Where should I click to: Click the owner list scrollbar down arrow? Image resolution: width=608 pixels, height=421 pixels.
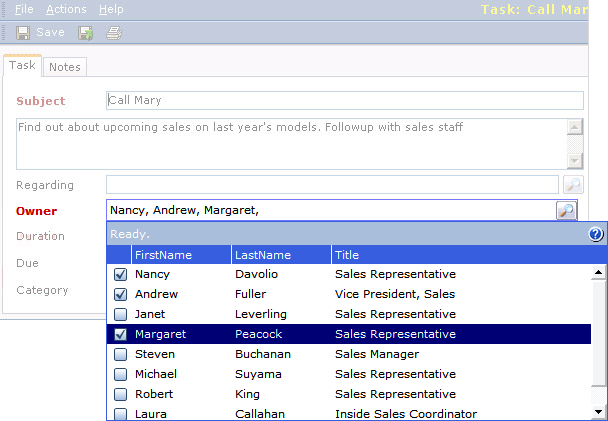tap(598, 412)
